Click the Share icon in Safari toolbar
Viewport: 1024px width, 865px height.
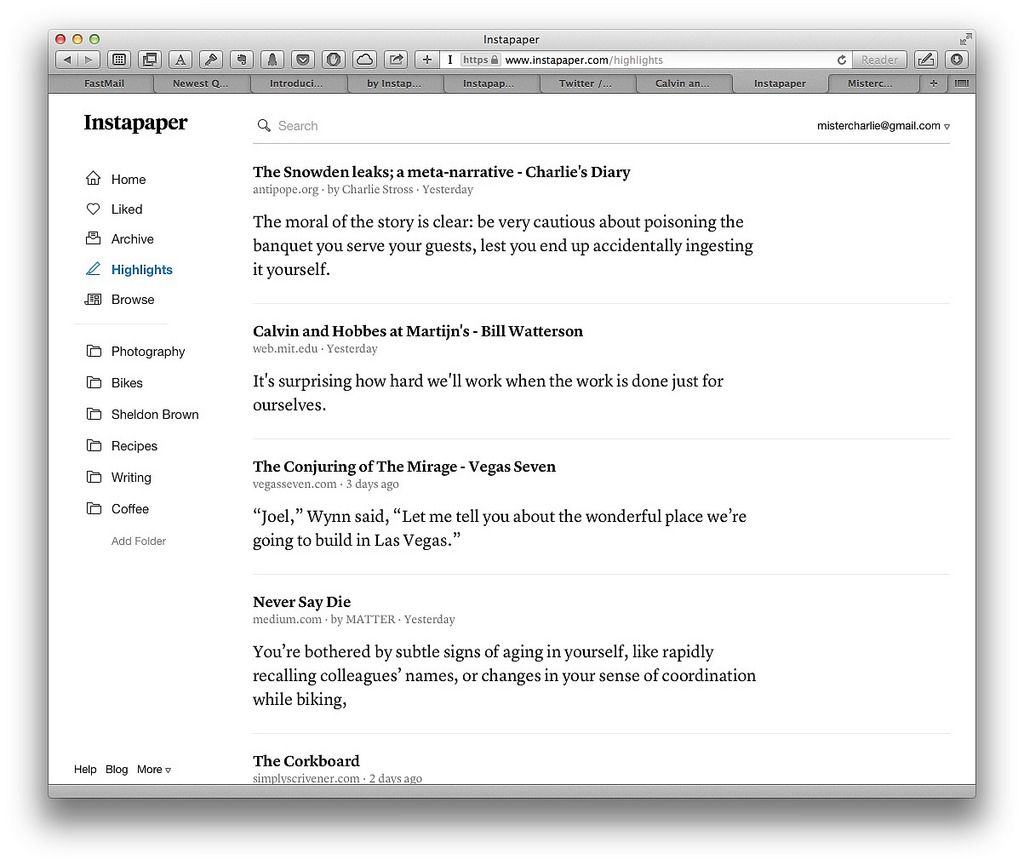[x=396, y=60]
